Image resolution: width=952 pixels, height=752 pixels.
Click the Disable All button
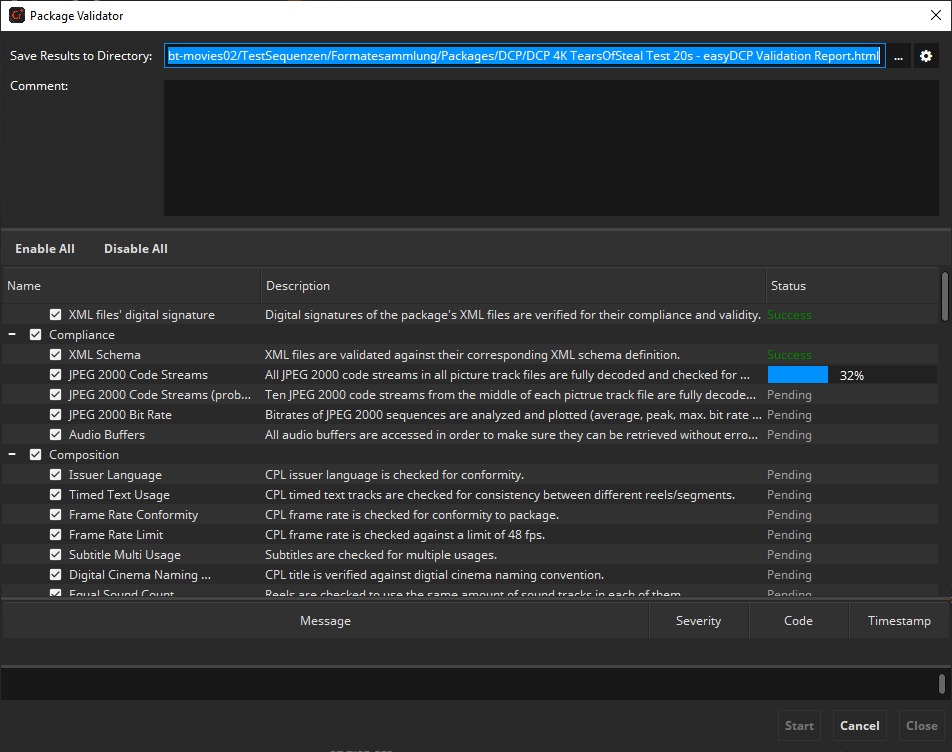(x=135, y=249)
